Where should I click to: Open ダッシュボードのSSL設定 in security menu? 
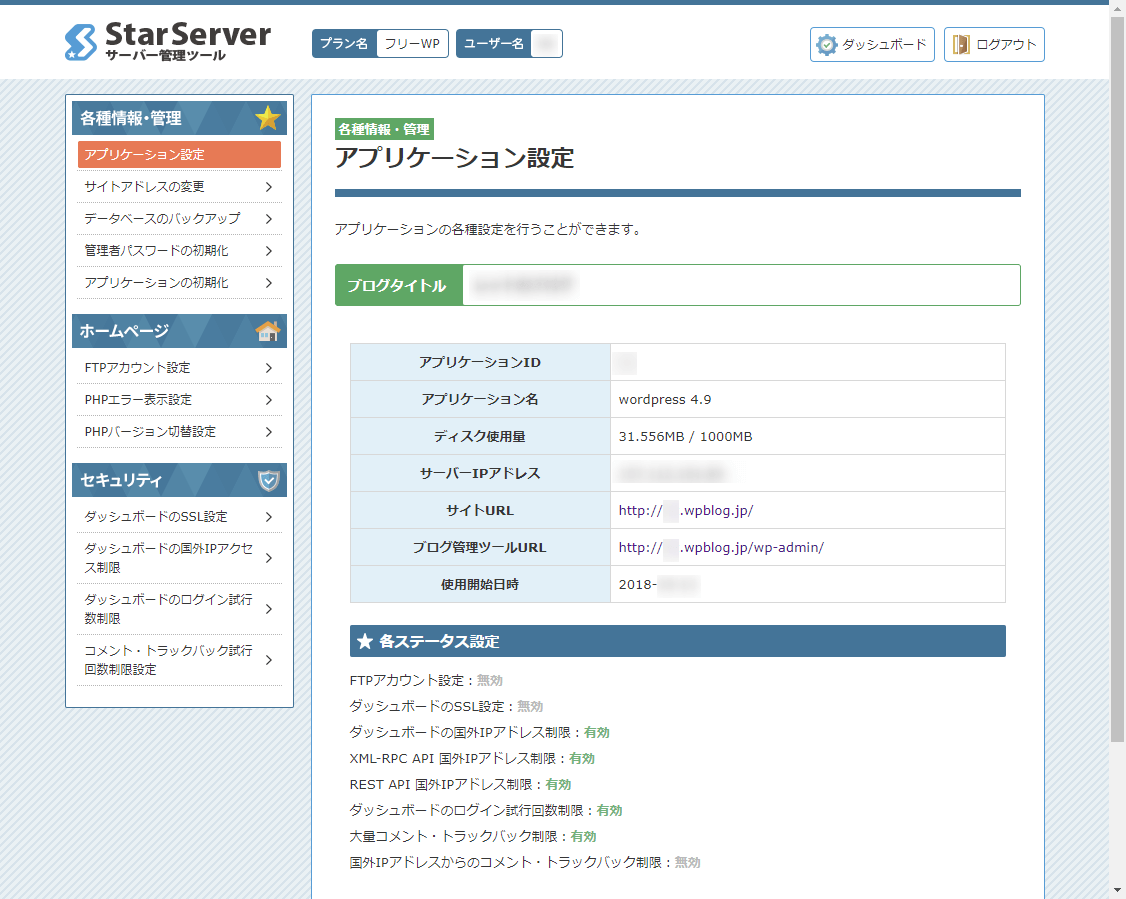pyautogui.click(x=156, y=517)
